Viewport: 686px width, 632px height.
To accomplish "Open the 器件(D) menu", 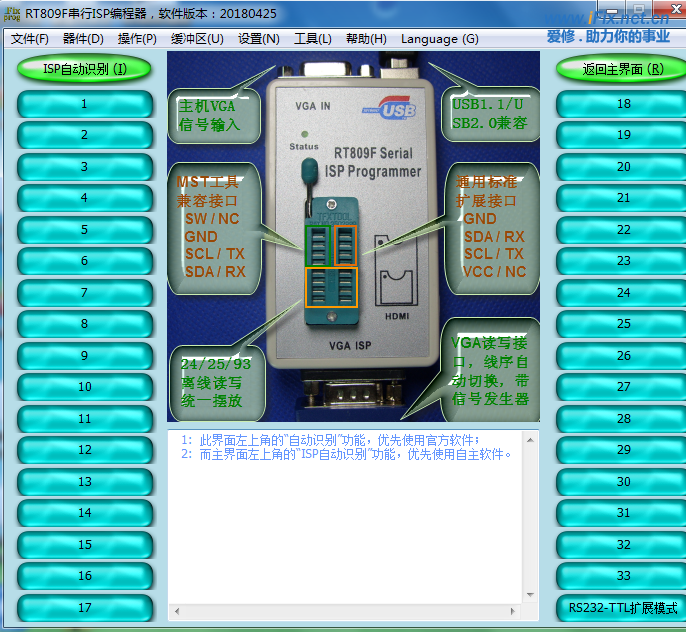I will 83,39.
